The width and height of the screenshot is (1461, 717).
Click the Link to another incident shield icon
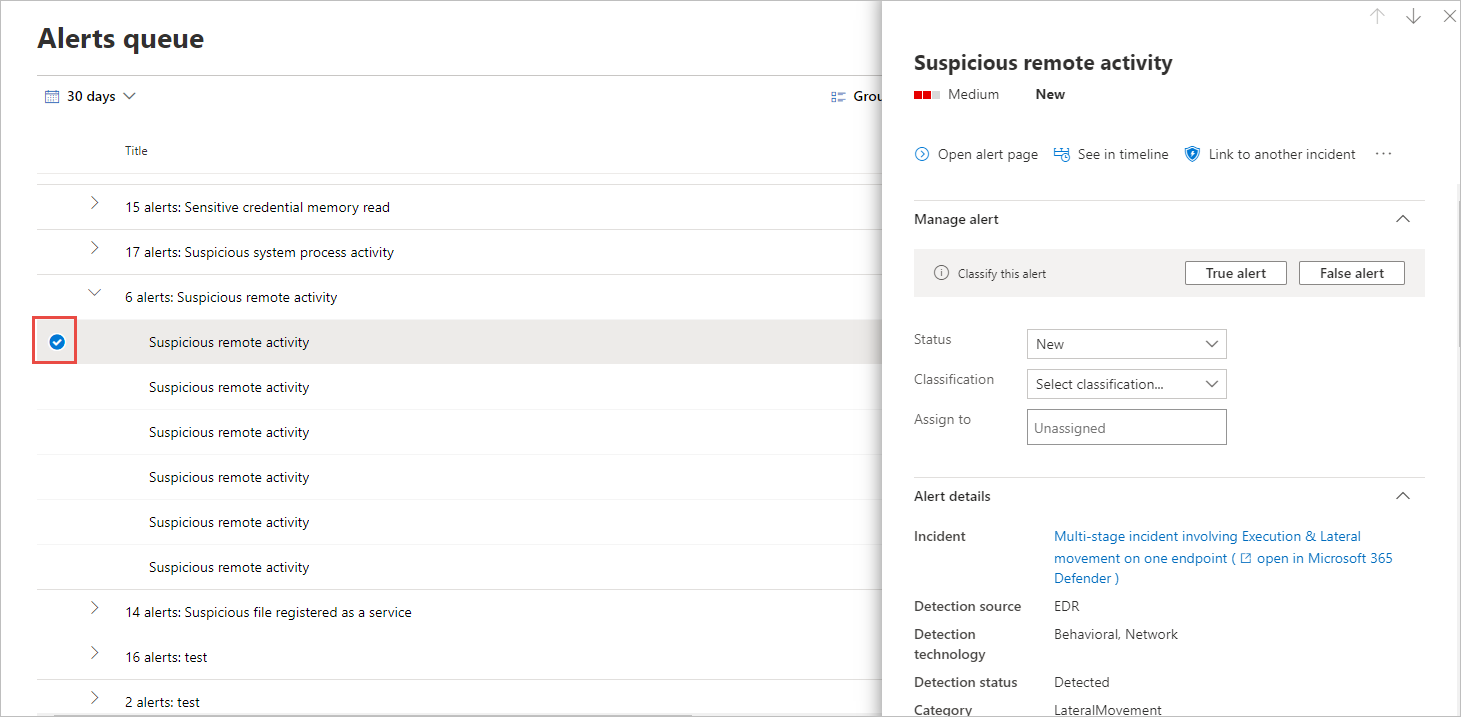(1192, 154)
